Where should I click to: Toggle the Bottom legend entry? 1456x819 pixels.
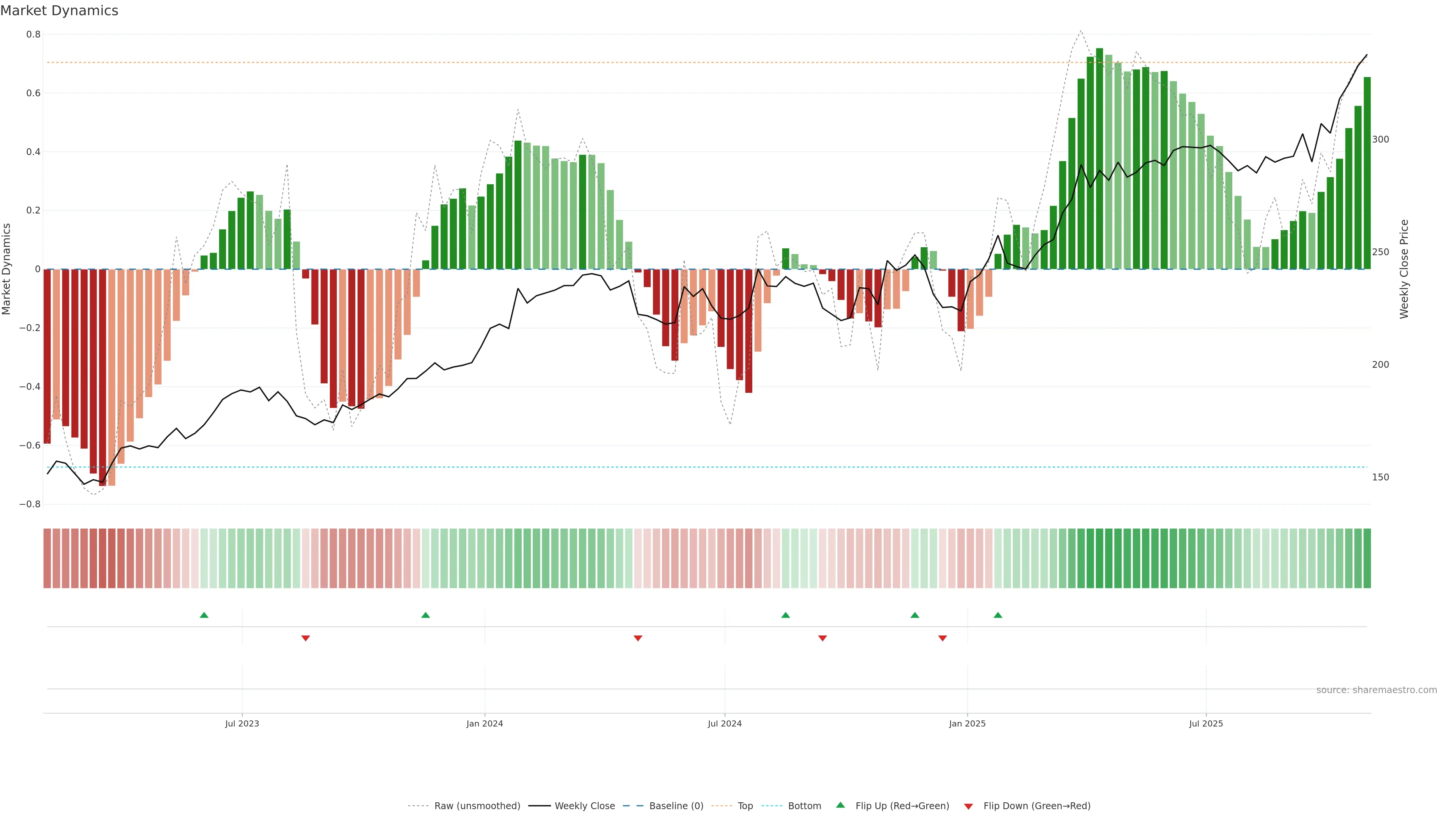pos(804,806)
